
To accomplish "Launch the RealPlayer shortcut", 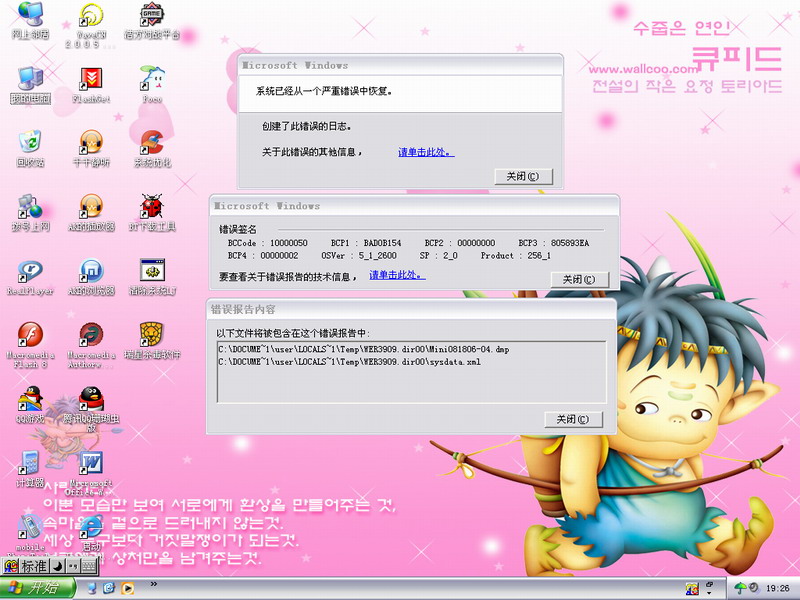I will point(30,278).
